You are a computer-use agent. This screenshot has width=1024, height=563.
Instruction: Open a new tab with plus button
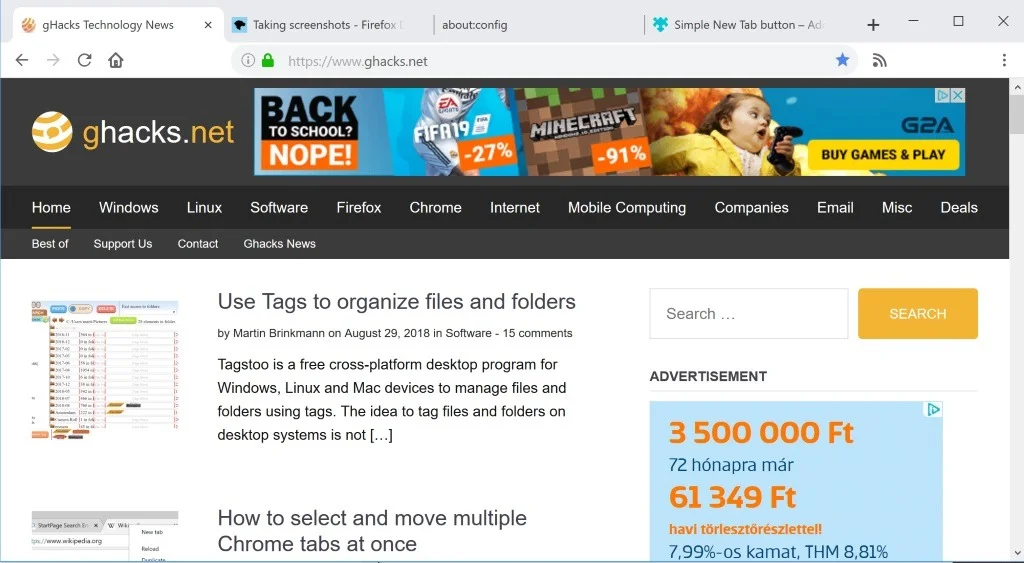[x=873, y=25]
